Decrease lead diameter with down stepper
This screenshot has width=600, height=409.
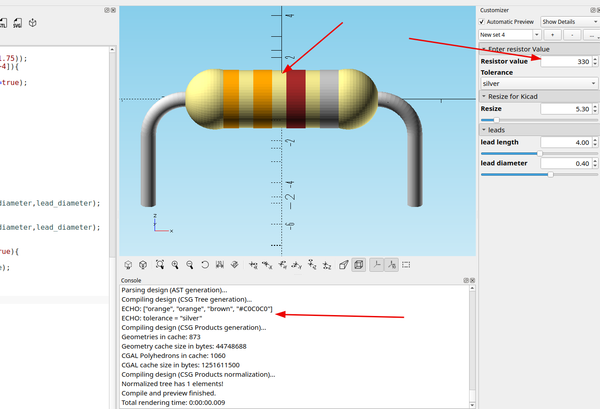595,166
